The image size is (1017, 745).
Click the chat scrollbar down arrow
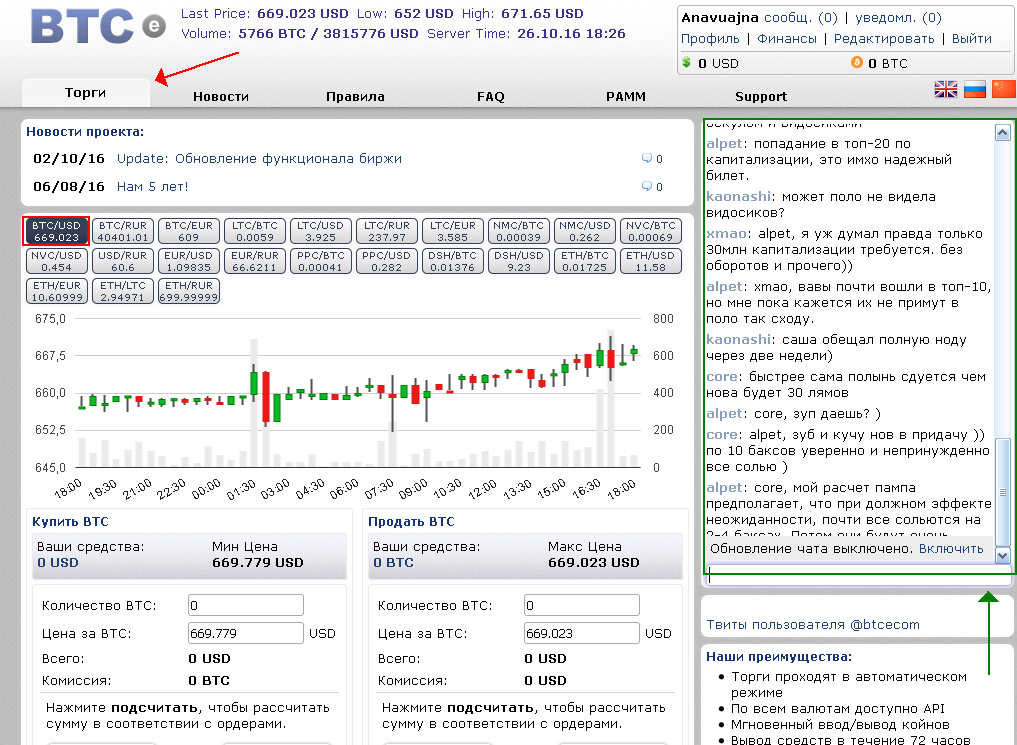point(1003,555)
